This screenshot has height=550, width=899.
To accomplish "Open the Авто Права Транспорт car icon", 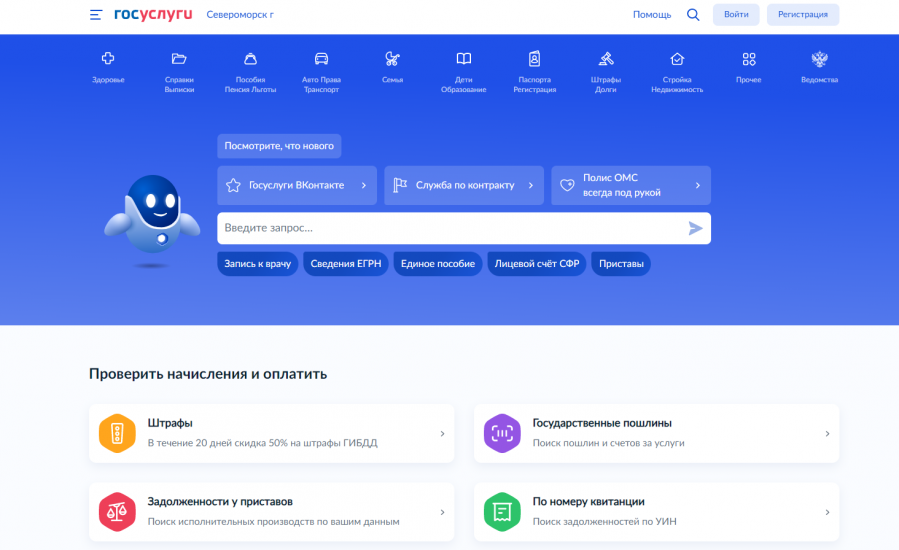I will (321, 58).
